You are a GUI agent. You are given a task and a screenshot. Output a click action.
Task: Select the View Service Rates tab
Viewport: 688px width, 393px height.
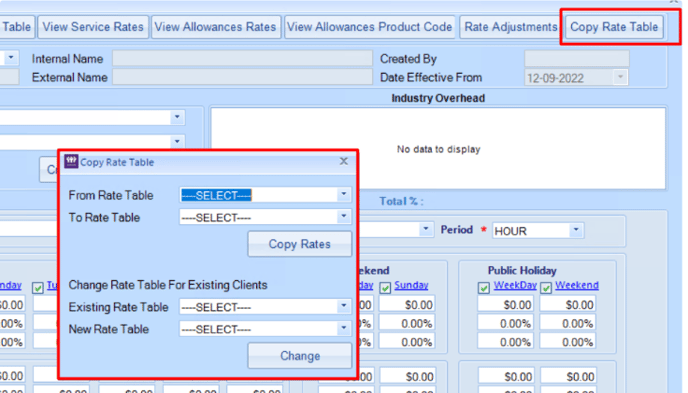93,27
